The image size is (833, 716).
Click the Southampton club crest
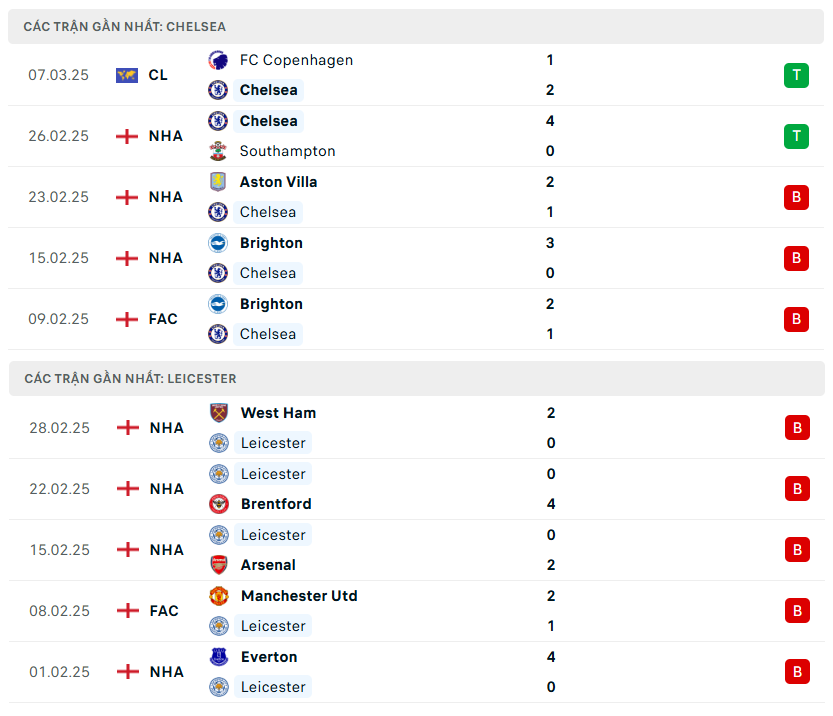[217, 151]
